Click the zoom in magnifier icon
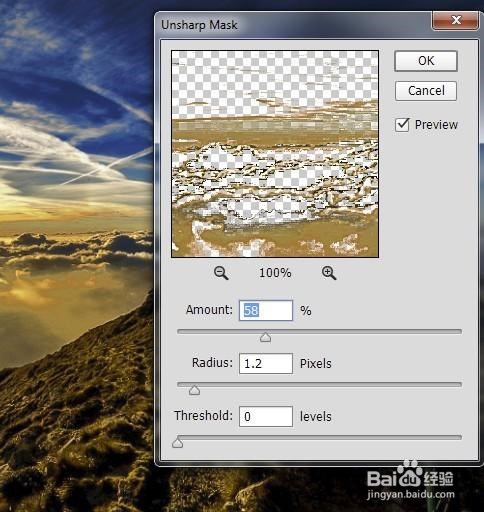 coord(329,273)
